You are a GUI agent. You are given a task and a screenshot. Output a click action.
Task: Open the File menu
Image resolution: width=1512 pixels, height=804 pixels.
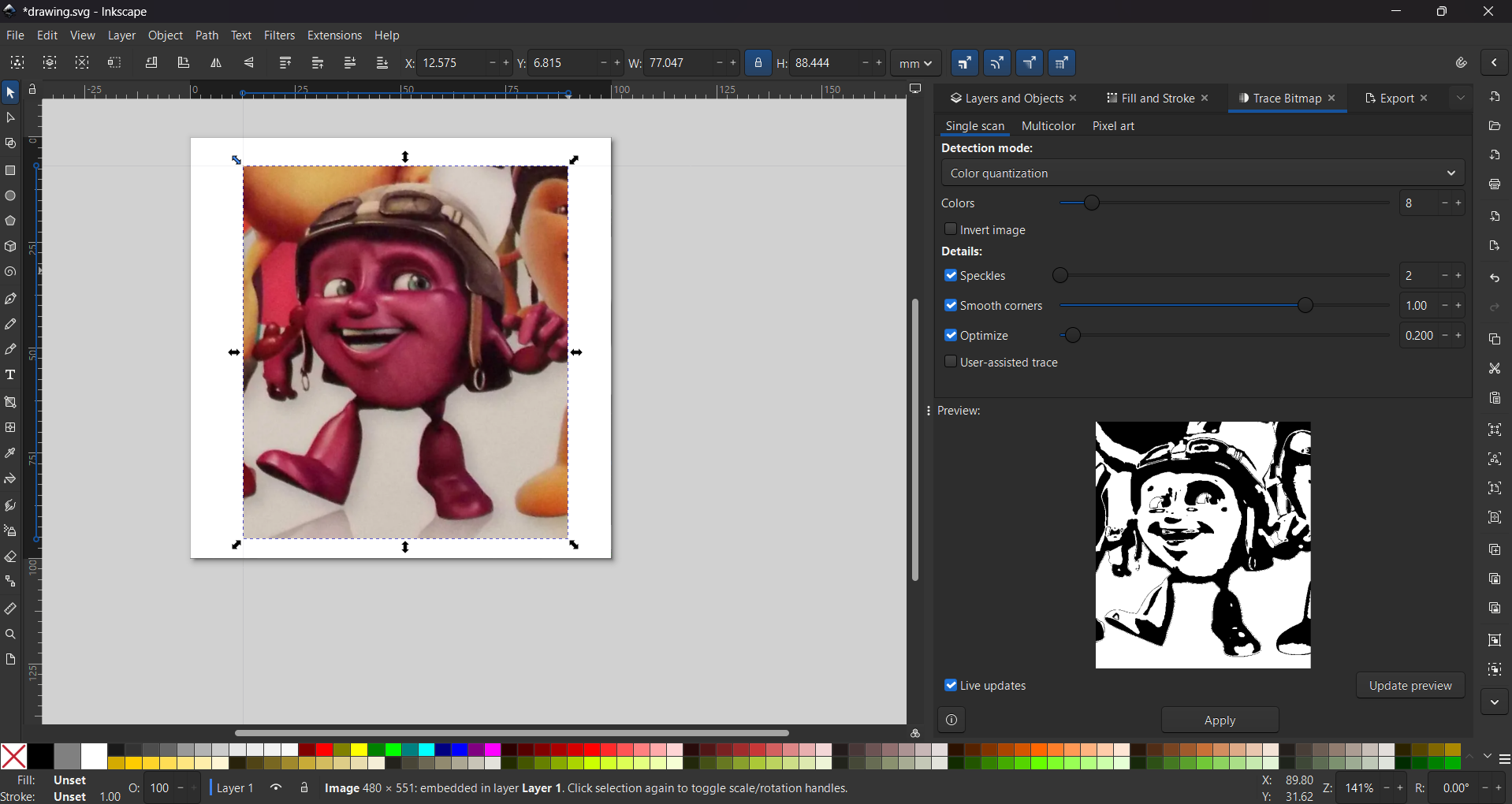point(15,35)
